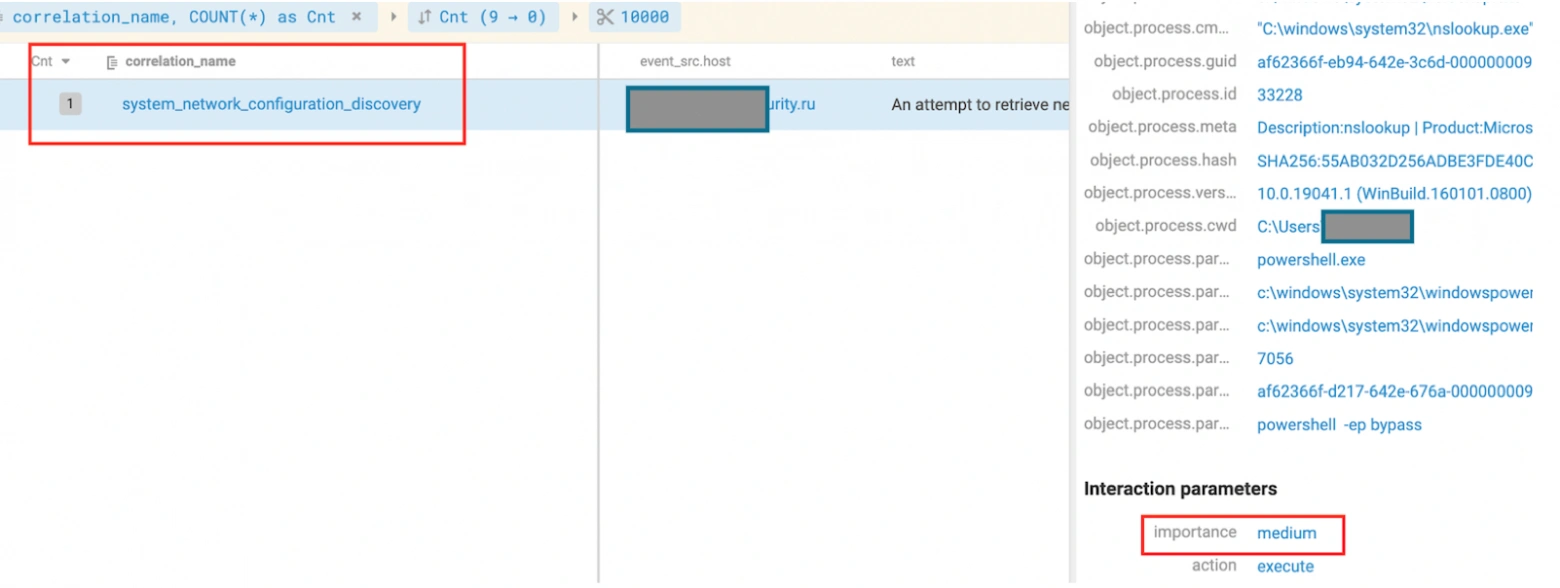Open system_network_configuration_discovery correlation link
This screenshot has width=1560, height=588.
point(271,104)
